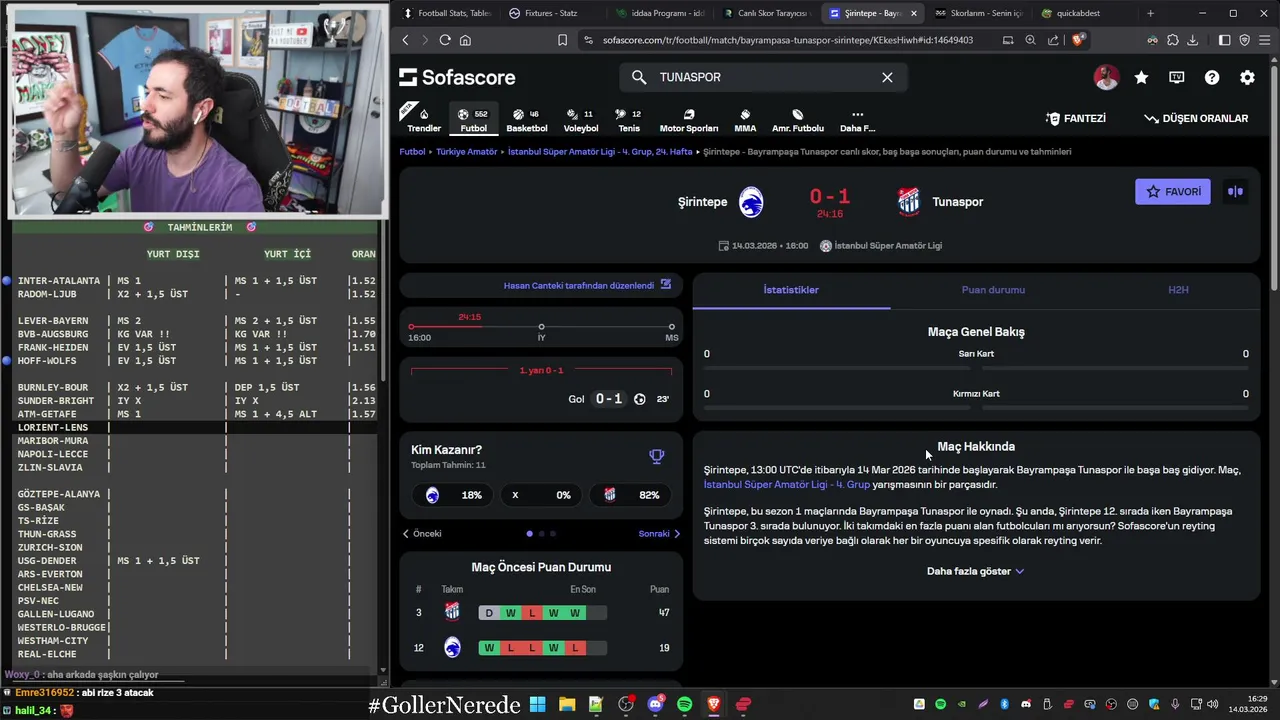Open the profile avatar menu

[x=1106, y=77]
